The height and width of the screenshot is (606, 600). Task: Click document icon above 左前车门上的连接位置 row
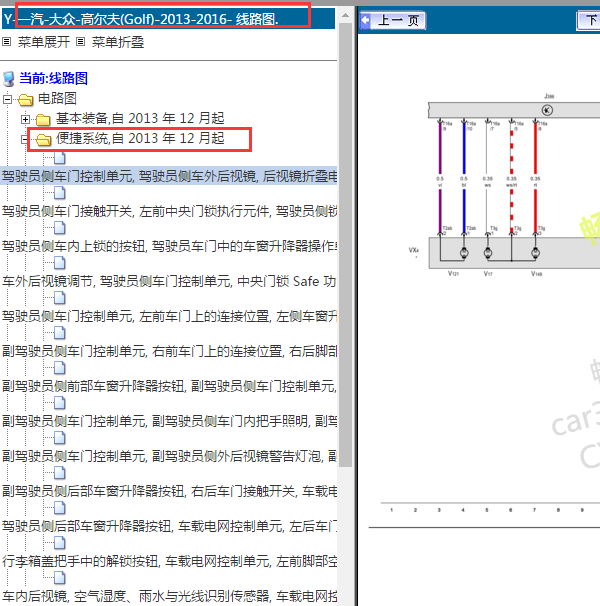tap(60, 298)
